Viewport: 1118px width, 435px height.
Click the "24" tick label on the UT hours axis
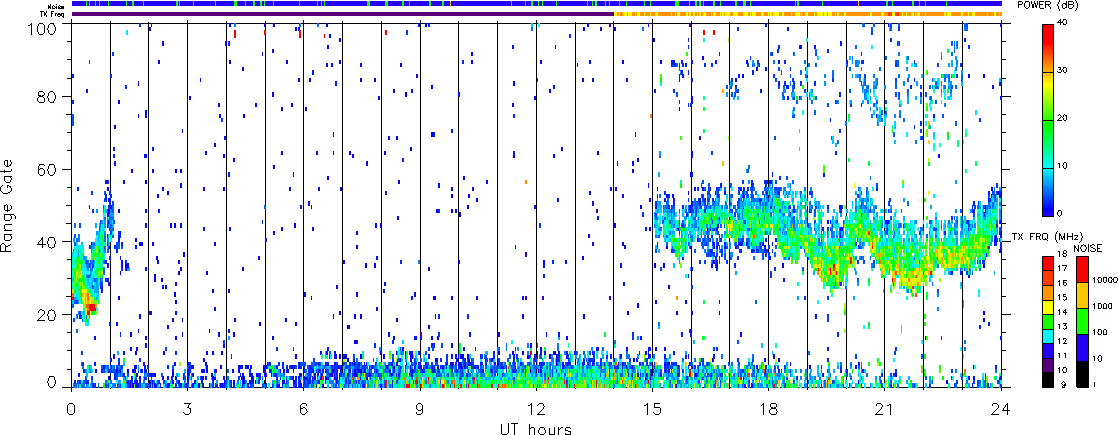[x=1001, y=409]
